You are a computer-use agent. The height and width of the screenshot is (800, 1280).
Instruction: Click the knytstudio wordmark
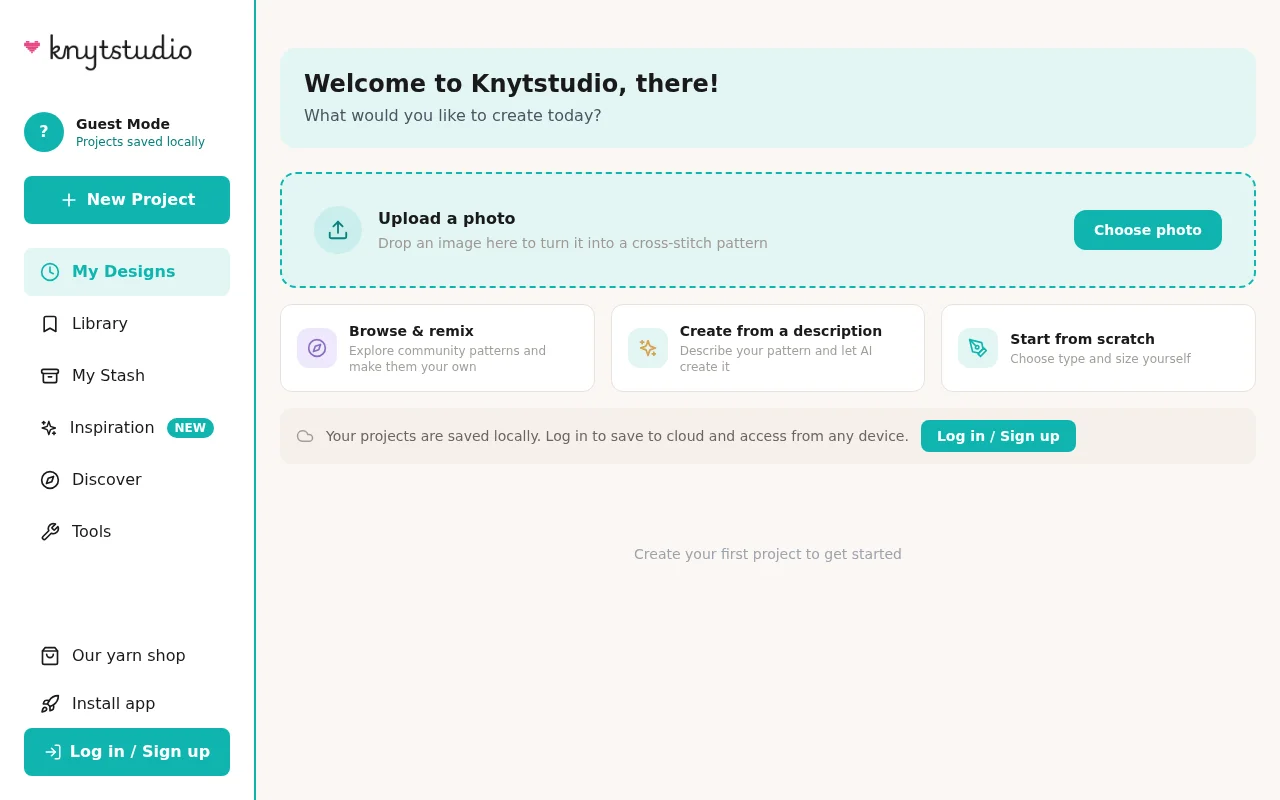tap(120, 51)
